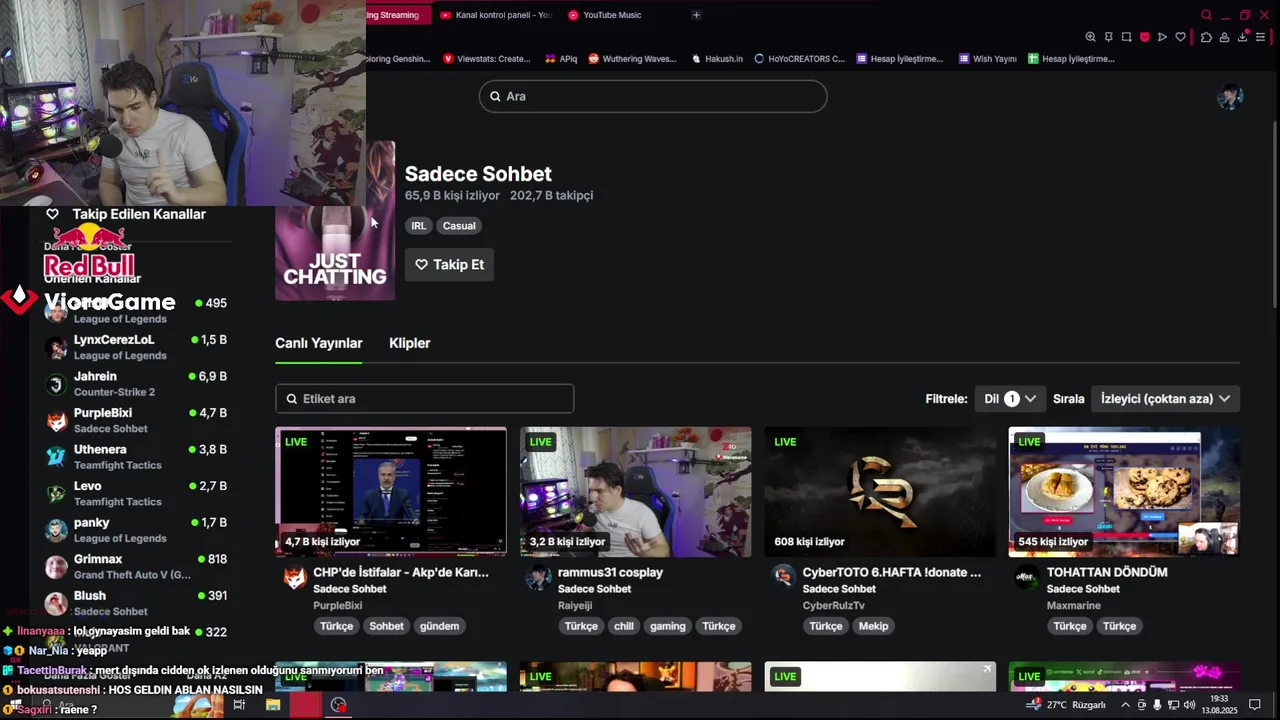This screenshot has height=720, width=1280.
Task: Open the easy setup sliders icon
Action: click(1261, 37)
